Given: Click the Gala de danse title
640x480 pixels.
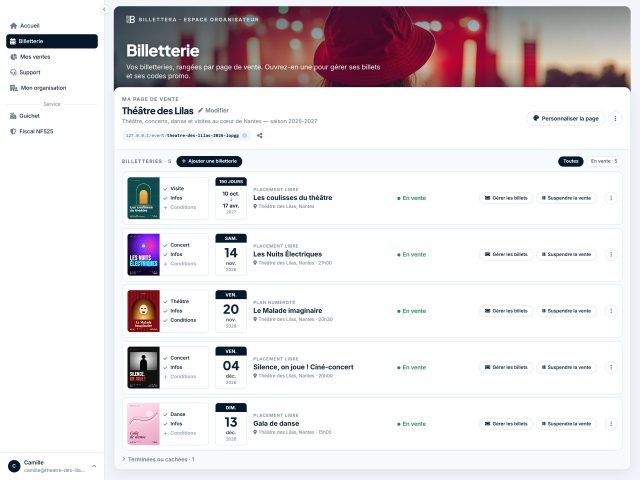Looking at the screenshot, I should coord(276,423).
